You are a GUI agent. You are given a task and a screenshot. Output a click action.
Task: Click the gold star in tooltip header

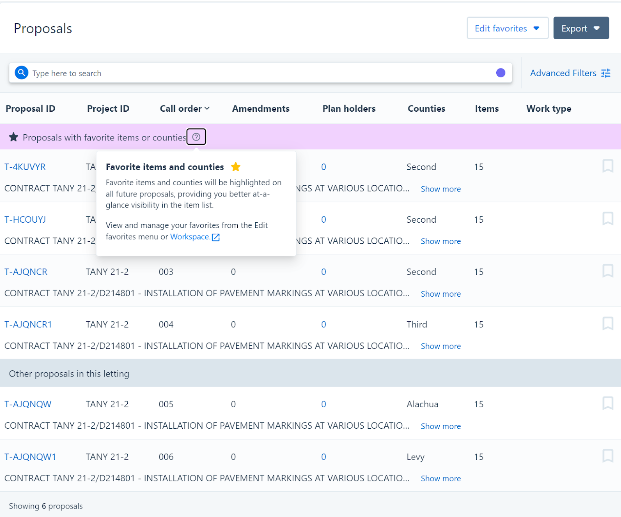pos(235,167)
